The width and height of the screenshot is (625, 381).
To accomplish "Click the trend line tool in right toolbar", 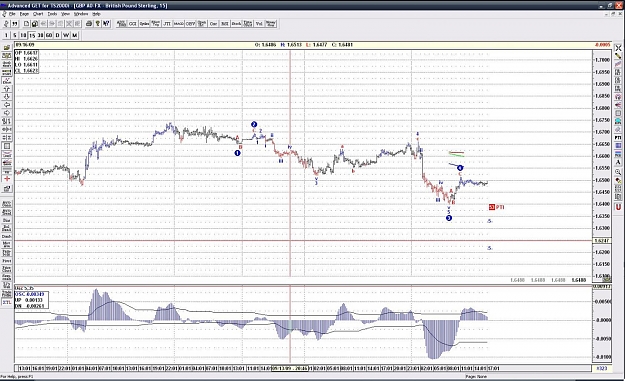I will [x=618, y=64].
